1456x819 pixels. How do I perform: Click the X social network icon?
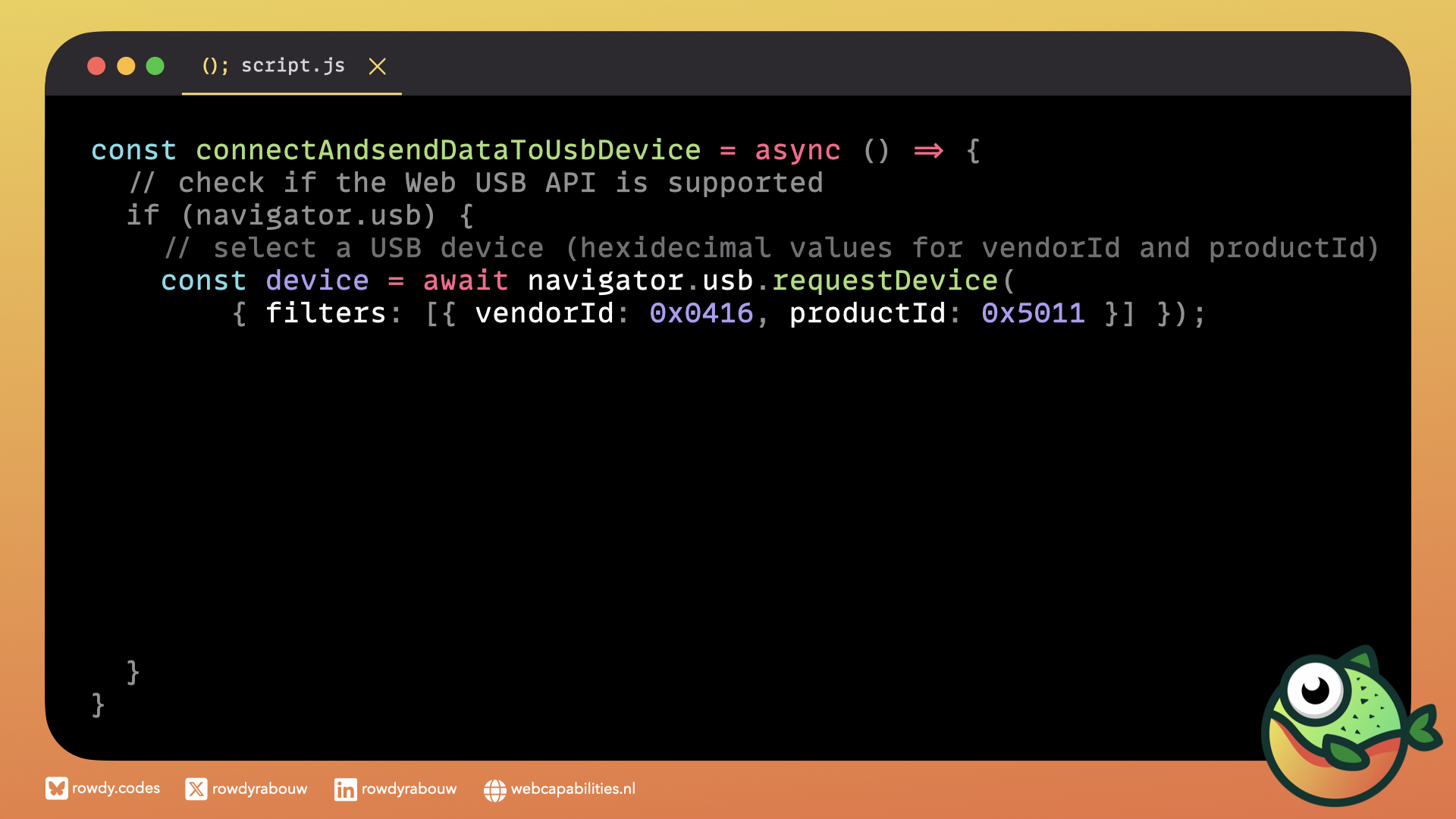point(196,789)
